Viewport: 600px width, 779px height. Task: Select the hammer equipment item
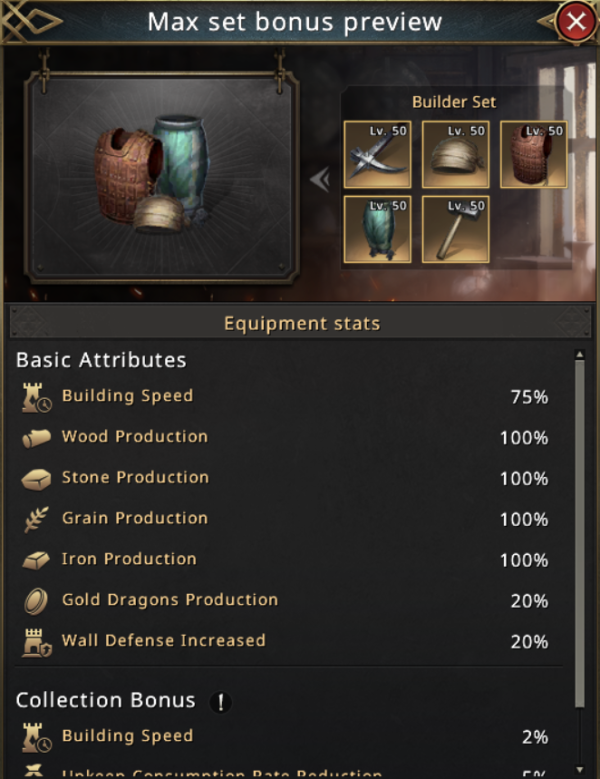click(x=455, y=229)
